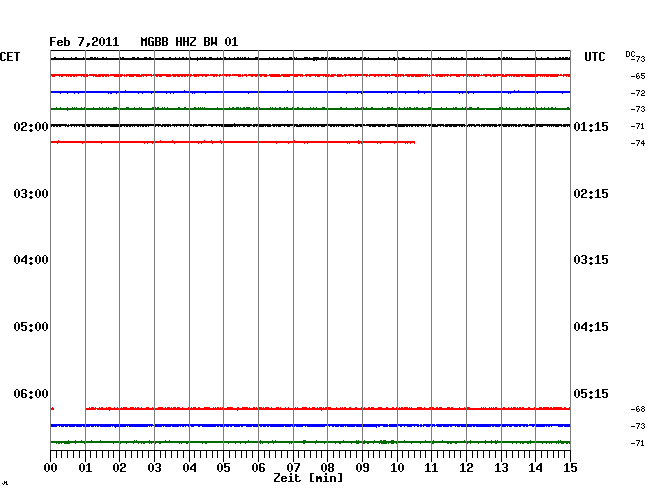
Task: Select the DC value "-74"
Action: pos(638,143)
